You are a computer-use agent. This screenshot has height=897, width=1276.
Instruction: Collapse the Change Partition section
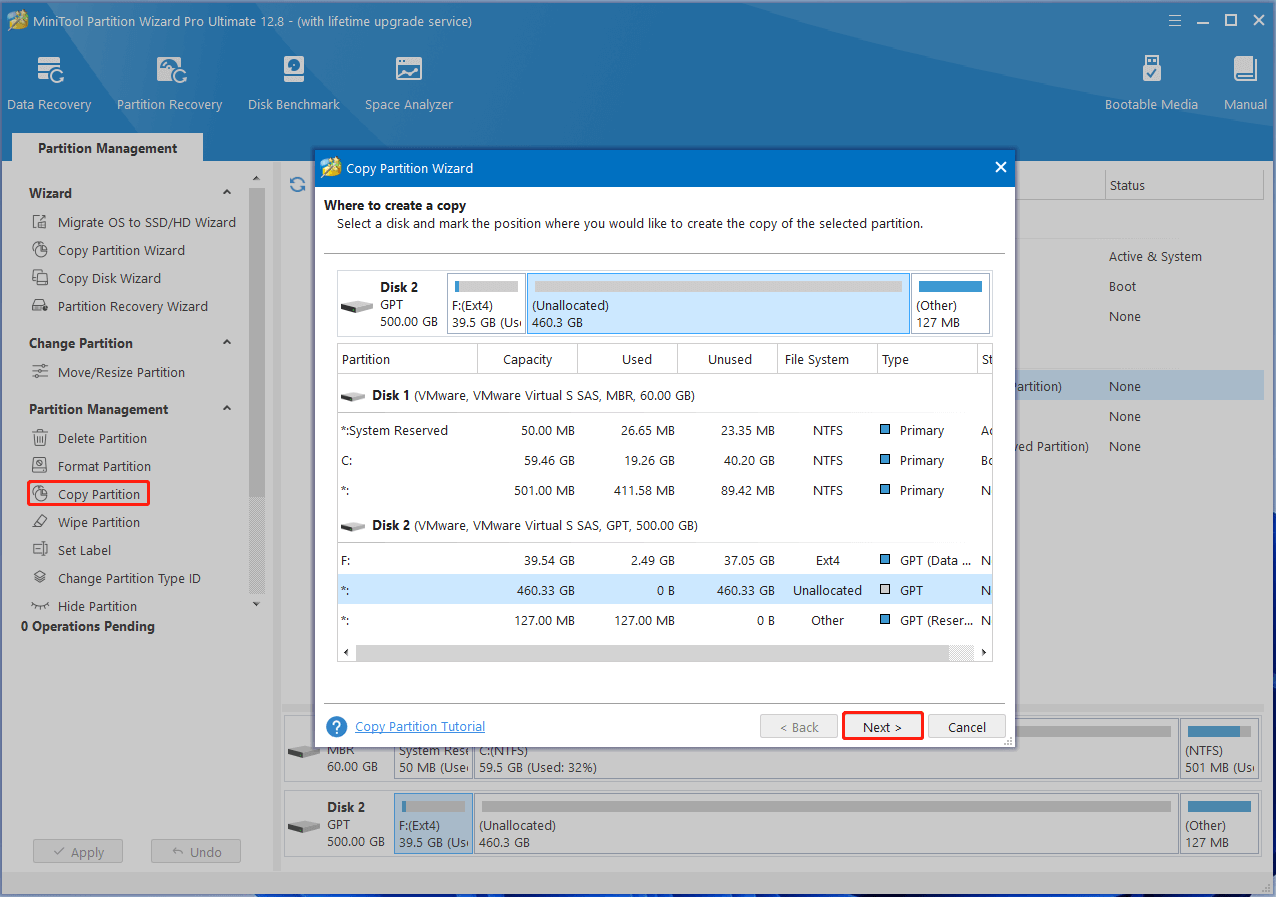point(227,343)
